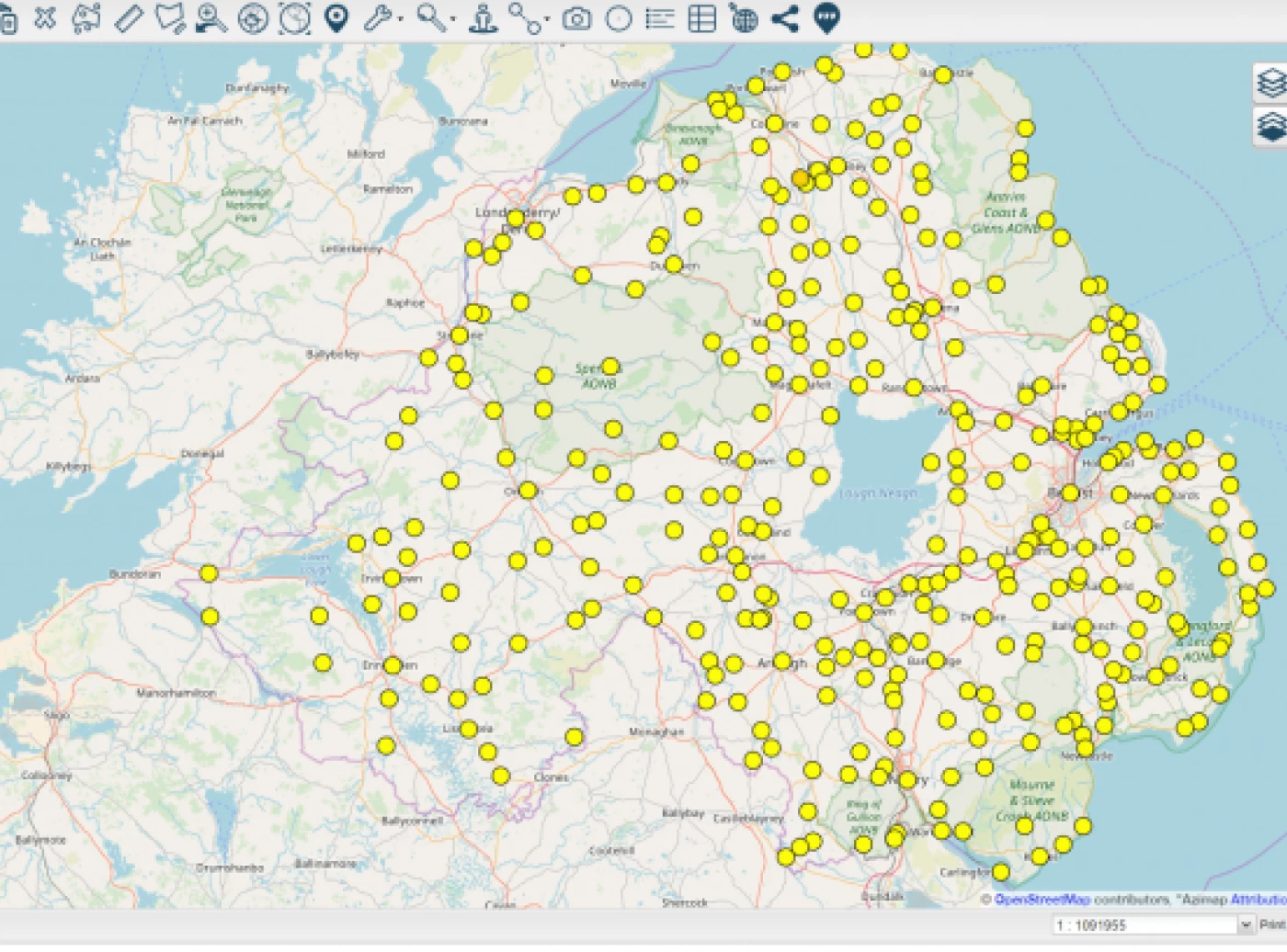The width and height of the screenshot is (1287, 952).
Task: Expand the search magnifier dropdown arrow
Action: click(453, 19)
